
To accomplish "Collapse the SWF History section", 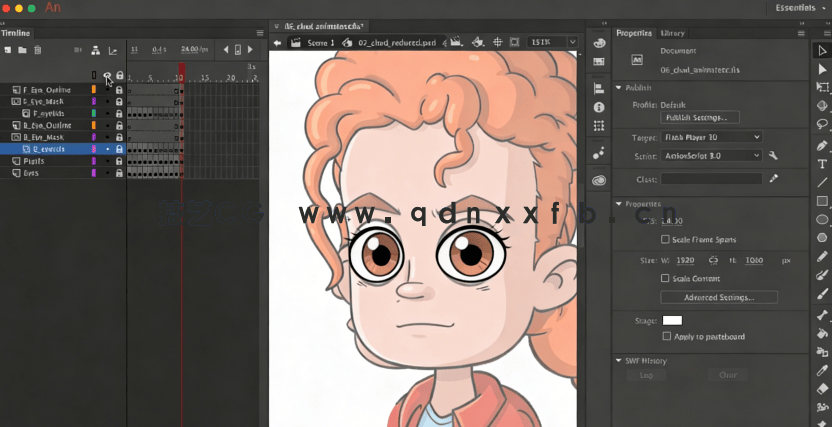I will (x=619, y=361).
